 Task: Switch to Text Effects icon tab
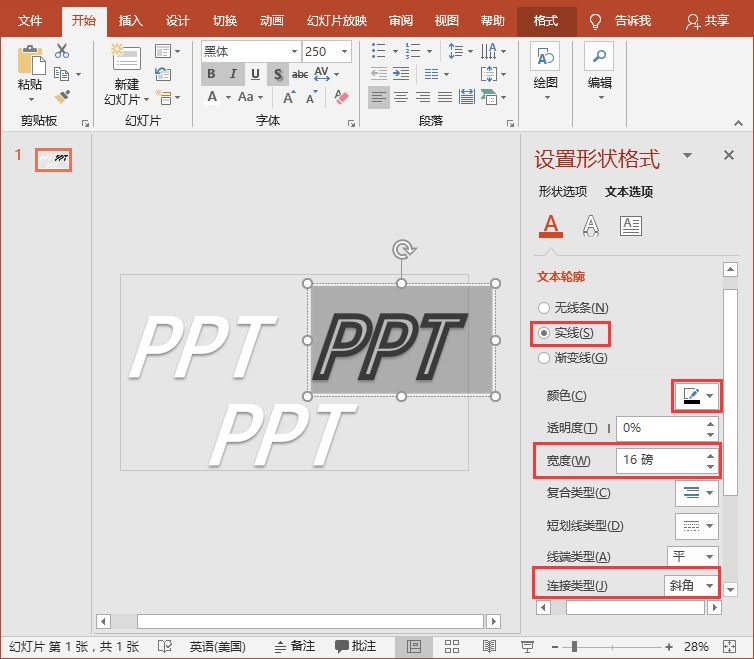click(591, 225)
